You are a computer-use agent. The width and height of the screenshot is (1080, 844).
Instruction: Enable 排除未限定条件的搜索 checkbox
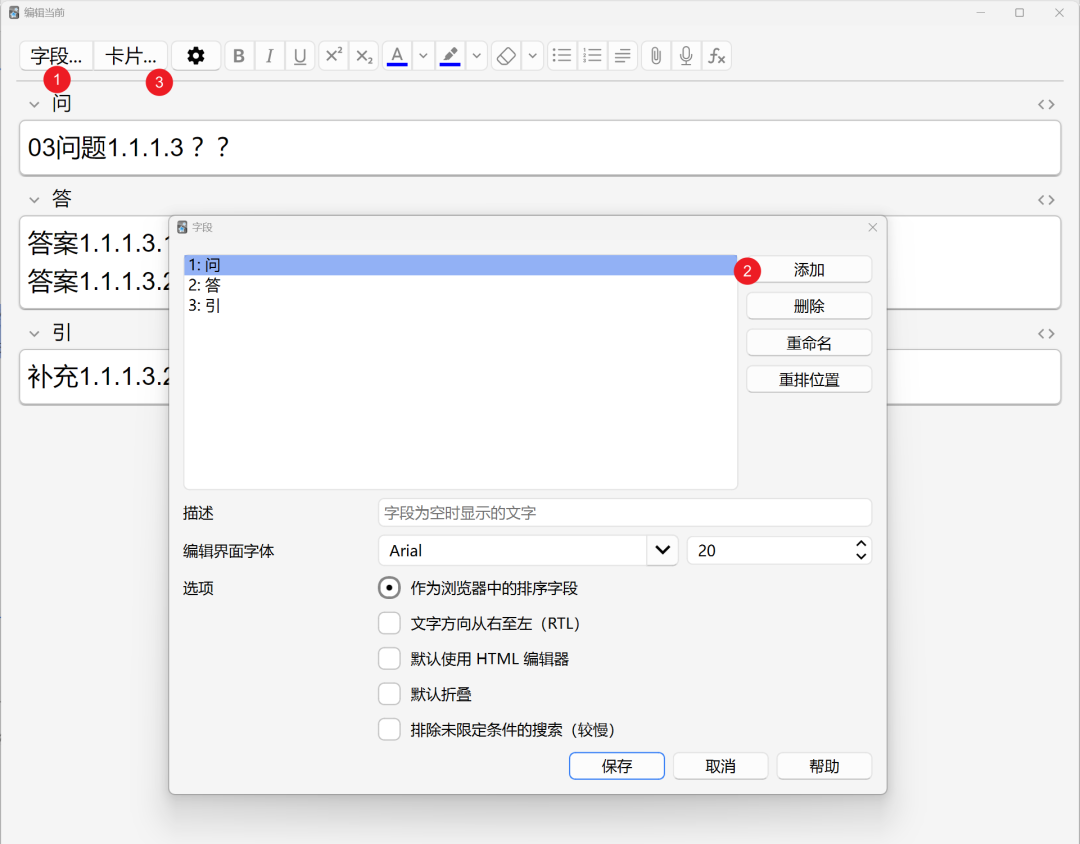pyautogui.click(x=389, y=729)
